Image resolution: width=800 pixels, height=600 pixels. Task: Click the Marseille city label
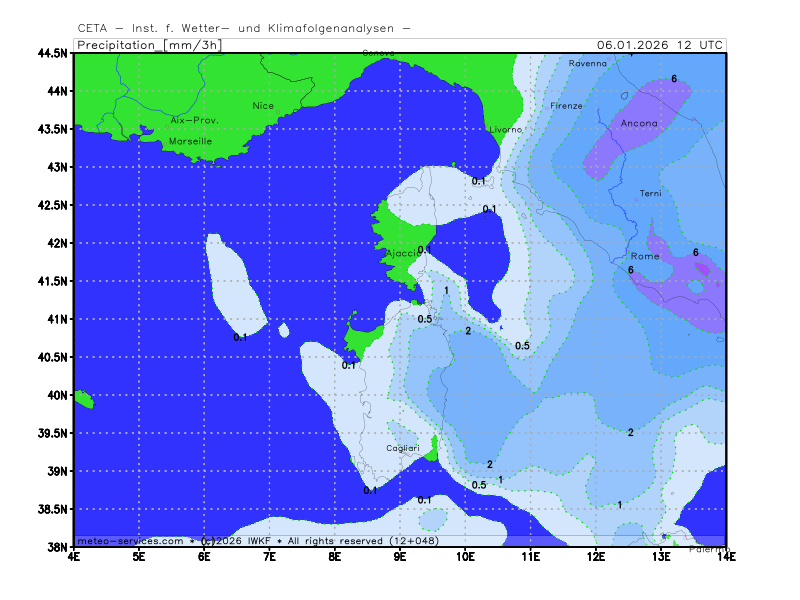190,141
